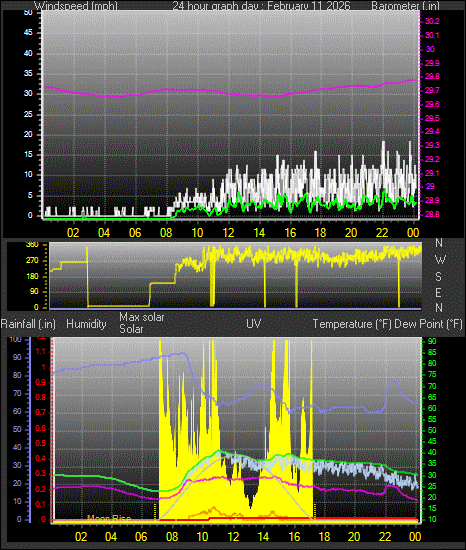Click hour 12 under the windspeed graph
Image resolution: width=466 pixels, height=550 pixels.
tap(228, 233)
